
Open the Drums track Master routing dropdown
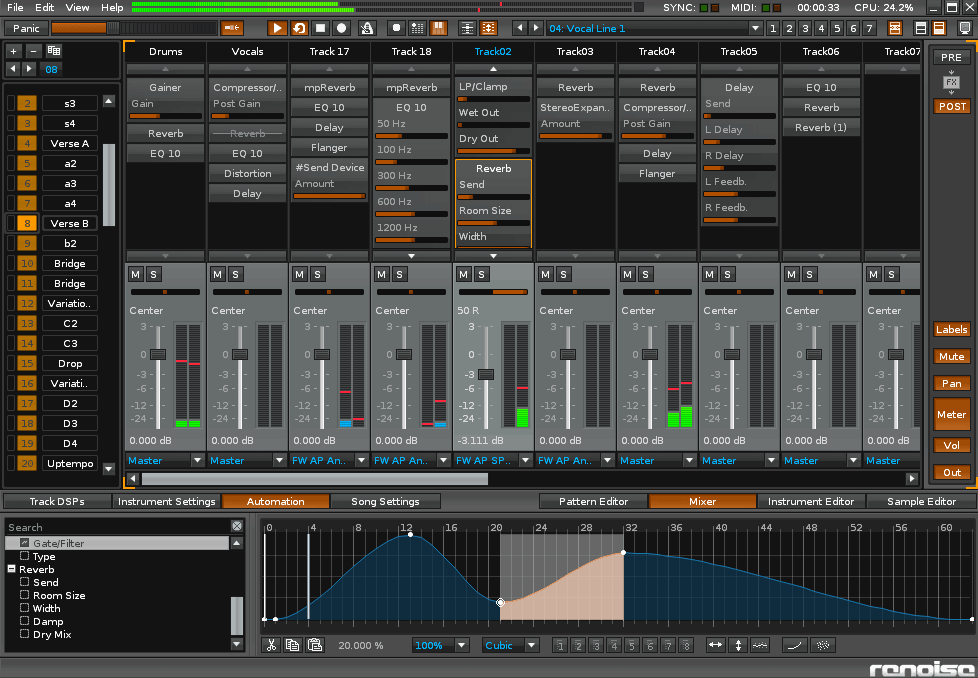click(x=197, y=460)
